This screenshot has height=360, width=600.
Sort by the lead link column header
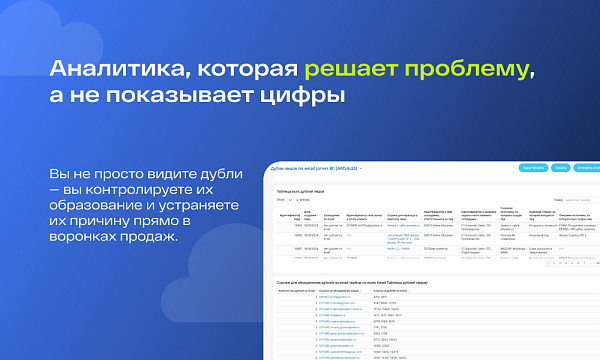tap(403, 217)
